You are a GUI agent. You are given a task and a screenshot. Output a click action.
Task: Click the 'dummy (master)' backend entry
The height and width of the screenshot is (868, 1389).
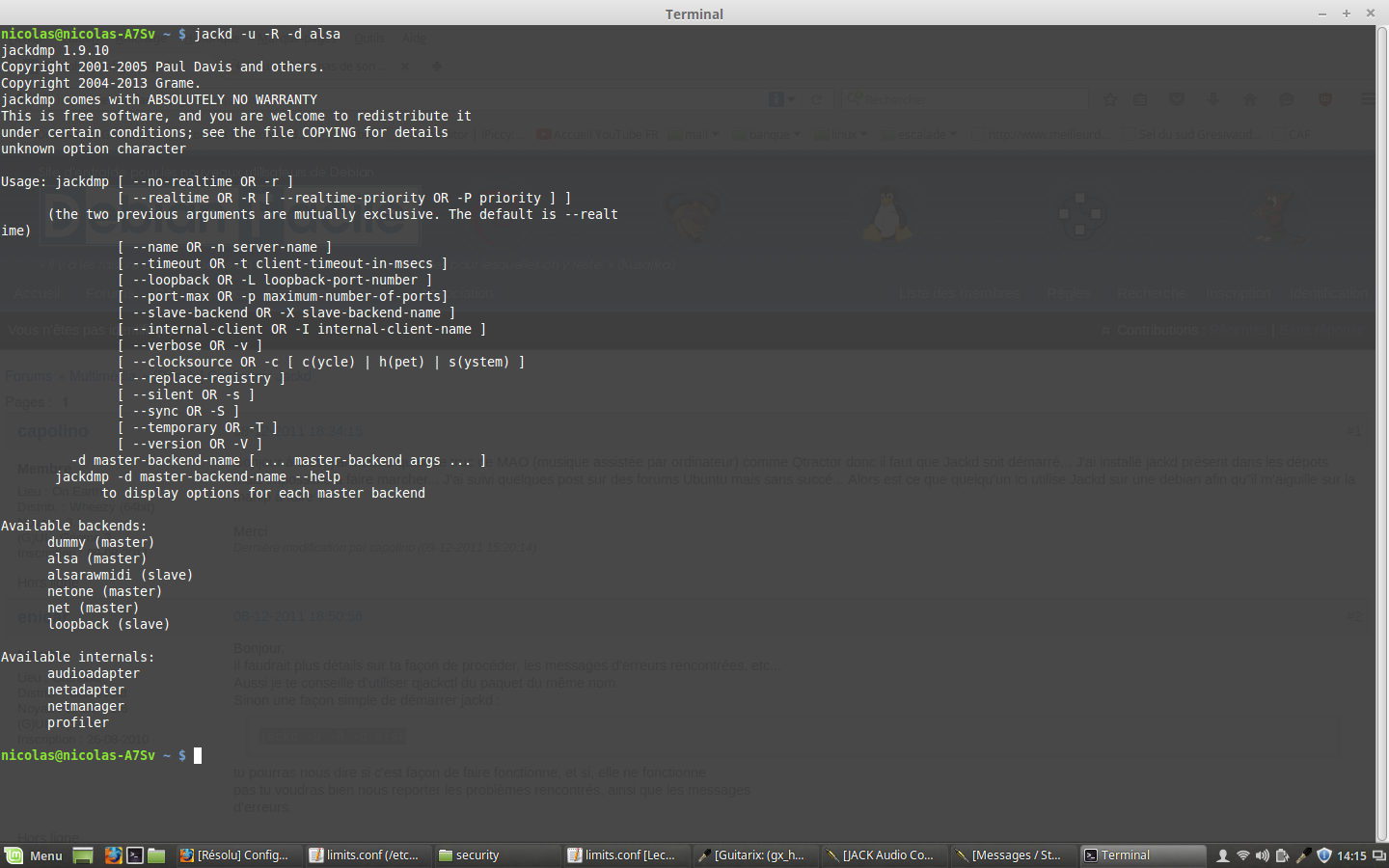pyautogui.click(x=101, y=542)
